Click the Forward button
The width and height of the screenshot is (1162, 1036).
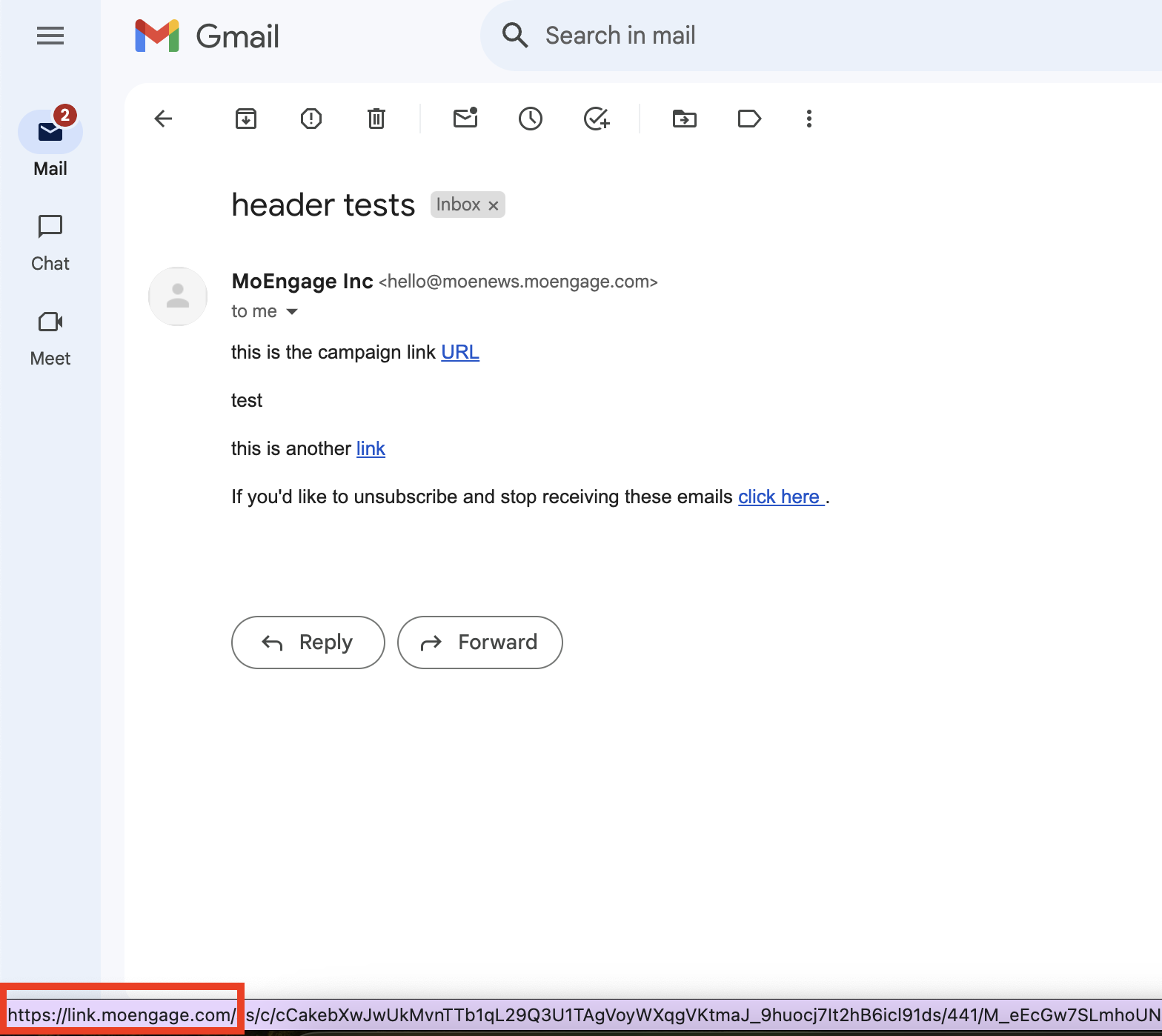click(x=480, y=642)
